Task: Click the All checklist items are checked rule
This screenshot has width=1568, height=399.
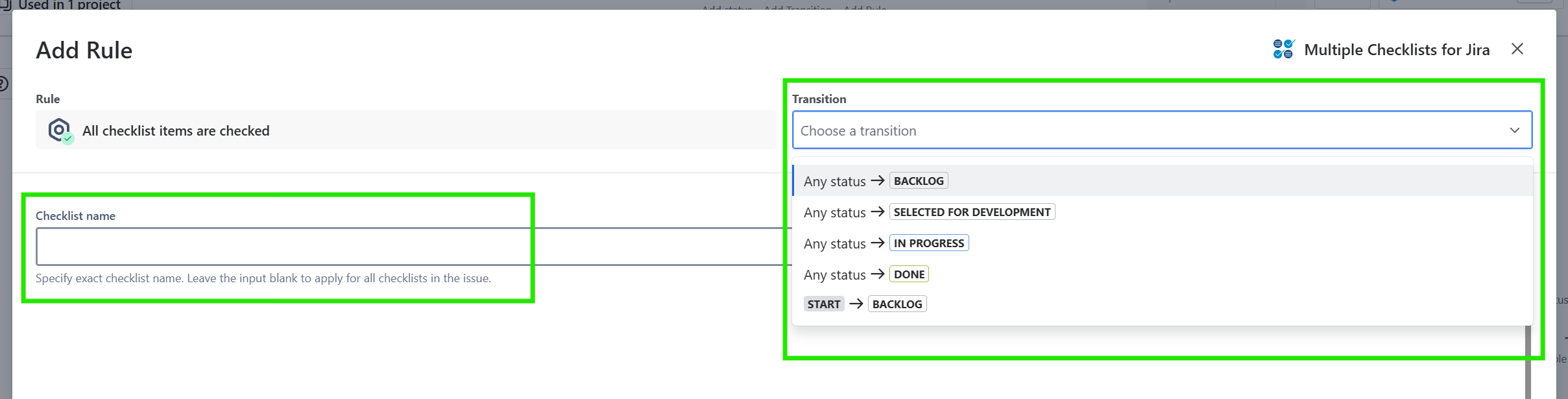Action: 405,130
